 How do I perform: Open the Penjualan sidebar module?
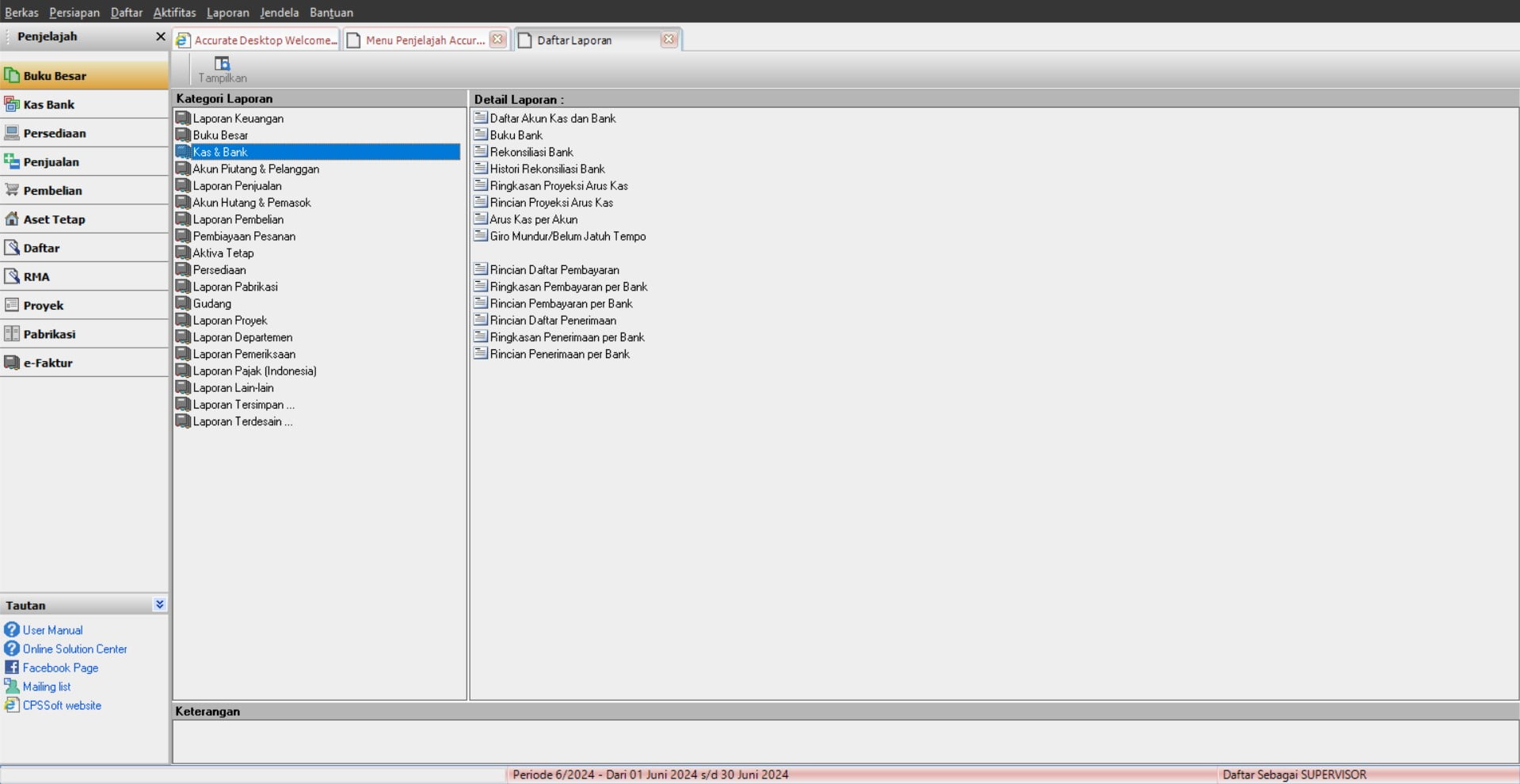coord(51,162)
